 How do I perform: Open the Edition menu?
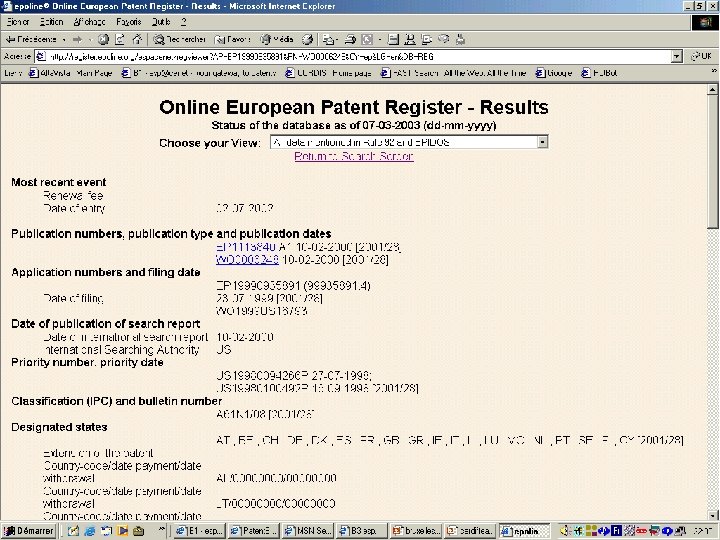(x=51, y=22)
